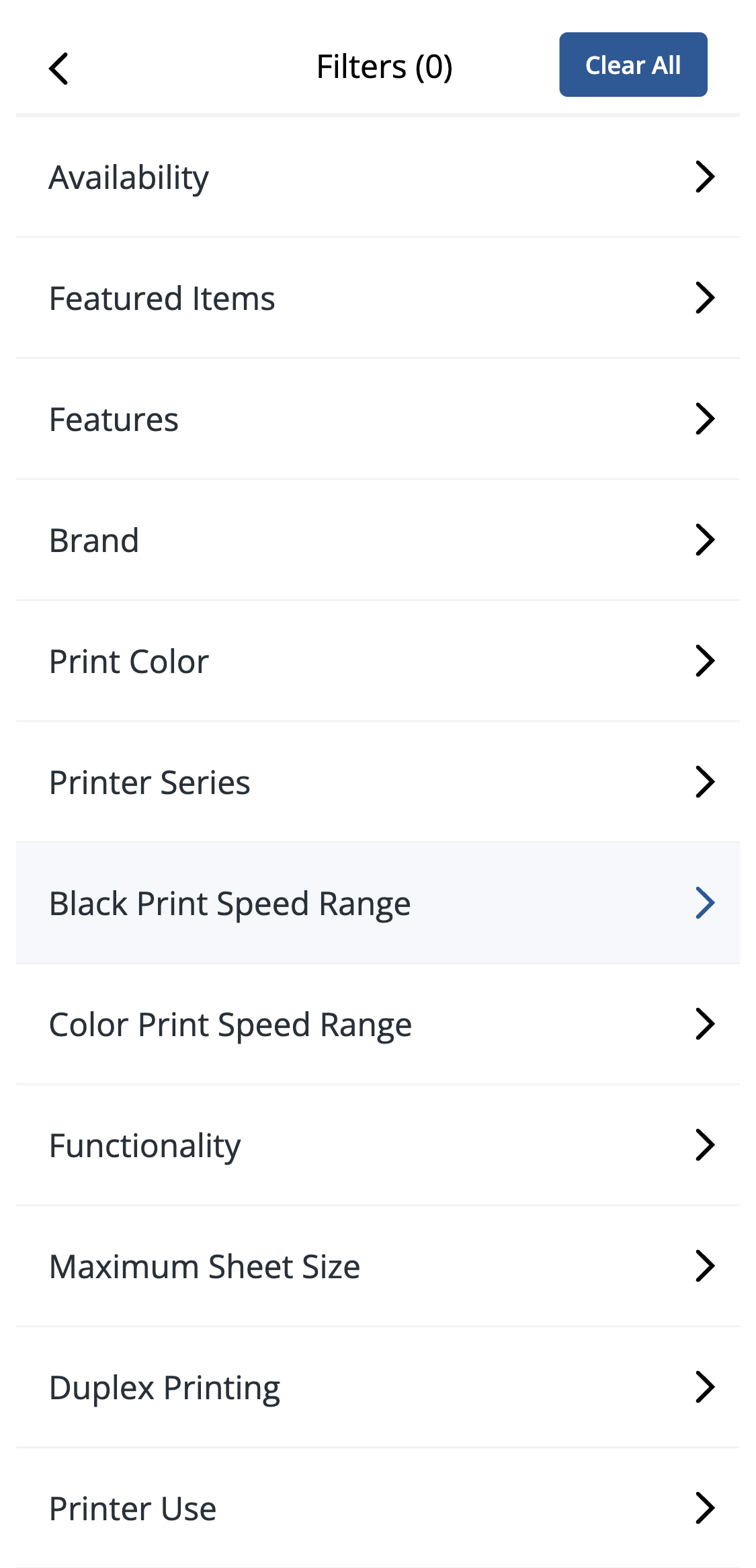Open the Featured Items filter
This screenshot has width=756, height=1568.
tap(705, 298)
